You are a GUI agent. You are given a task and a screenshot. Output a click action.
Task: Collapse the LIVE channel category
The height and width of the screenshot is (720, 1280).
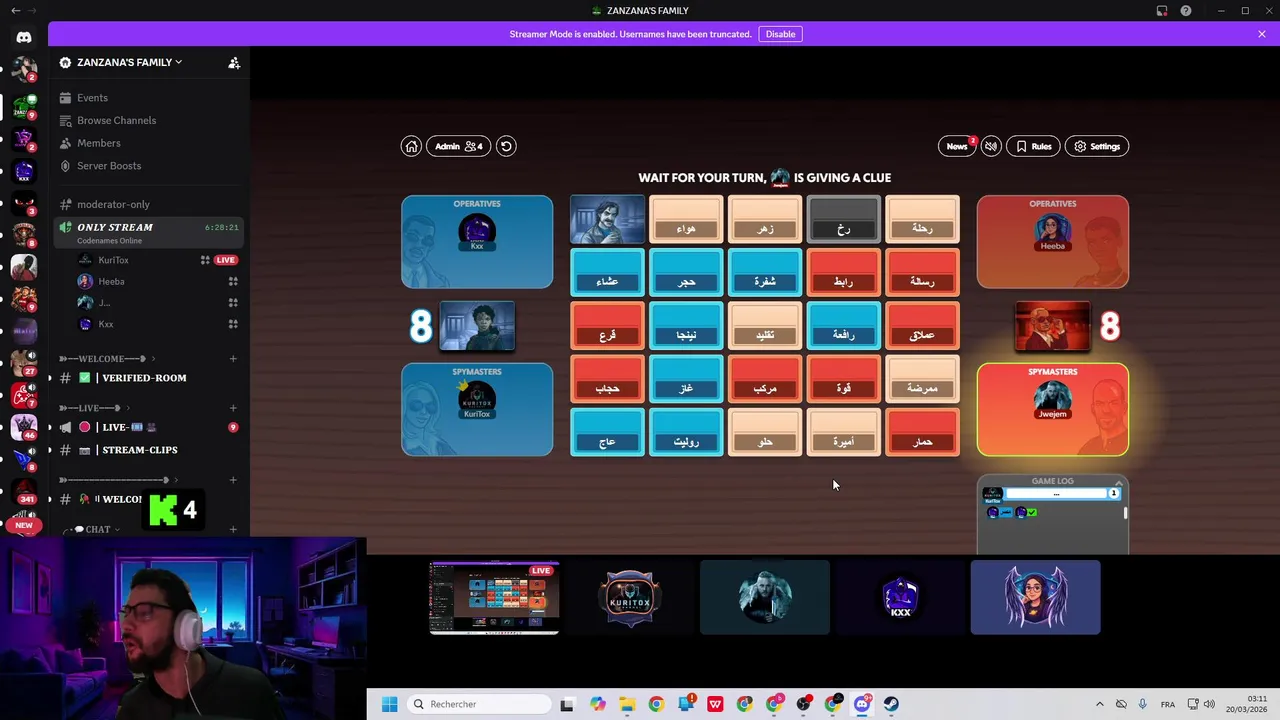(95, 408)
